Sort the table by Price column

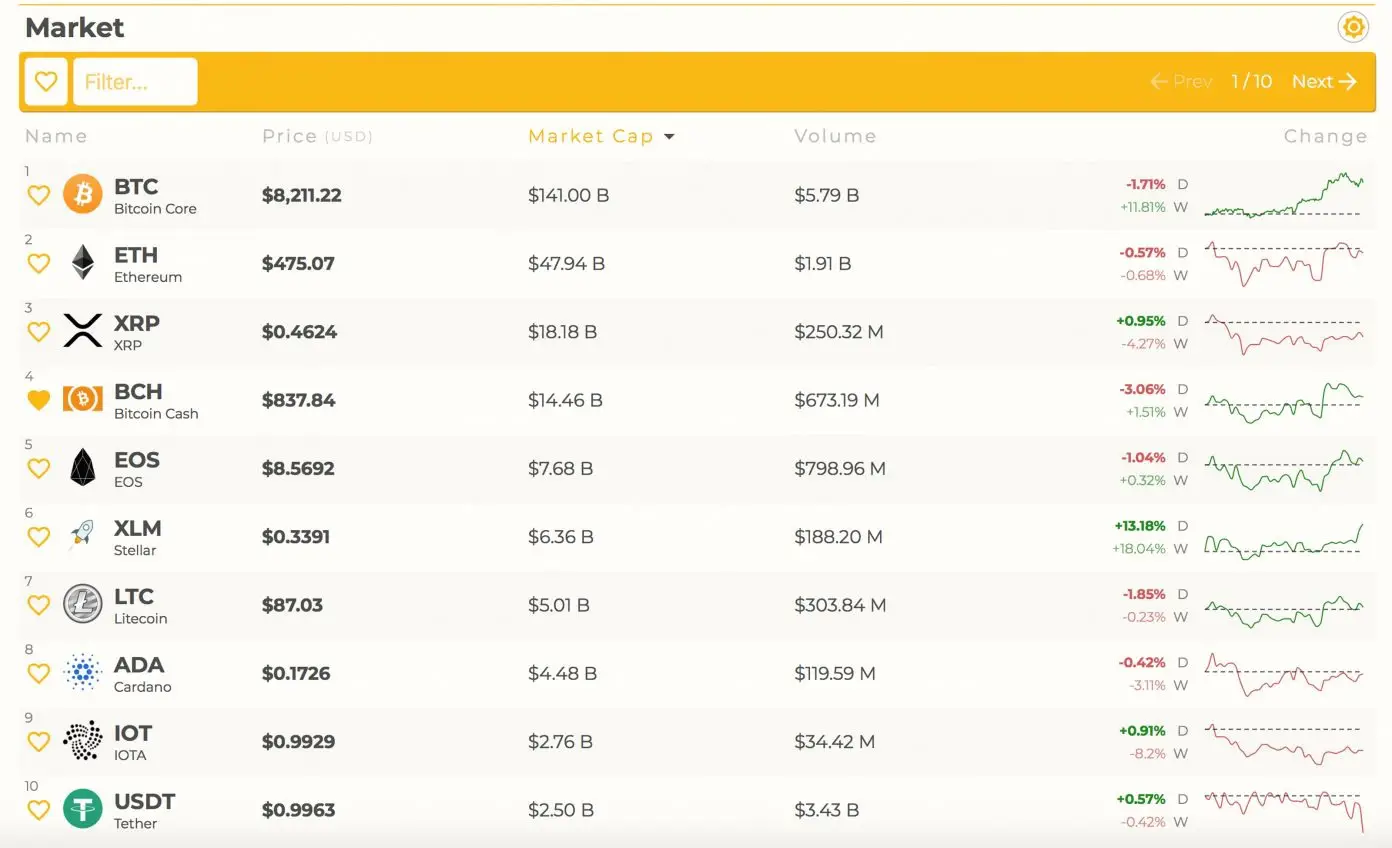coord(290,136)
